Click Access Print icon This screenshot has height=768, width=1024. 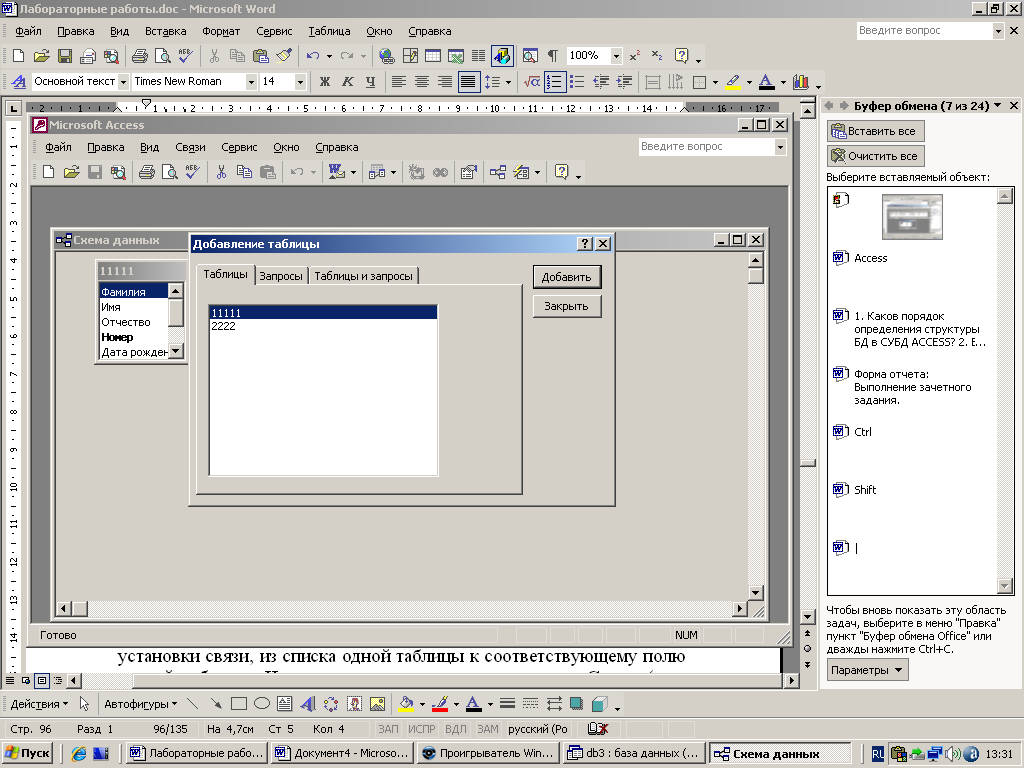coord(146,172)
